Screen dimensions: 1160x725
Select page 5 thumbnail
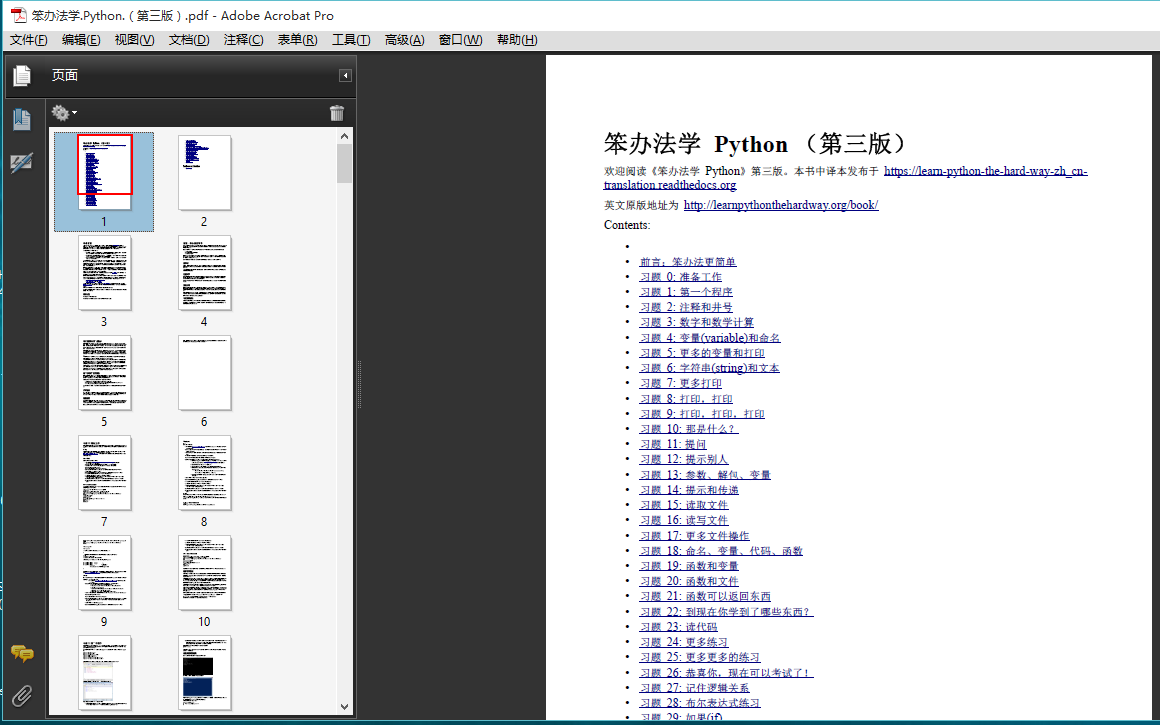[104, 372]
